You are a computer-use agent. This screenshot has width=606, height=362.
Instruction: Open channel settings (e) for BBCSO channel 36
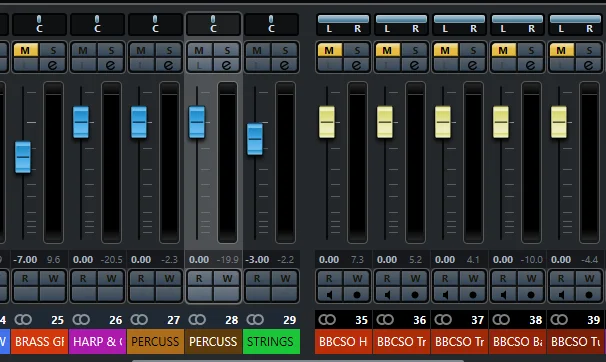(414, 65)
